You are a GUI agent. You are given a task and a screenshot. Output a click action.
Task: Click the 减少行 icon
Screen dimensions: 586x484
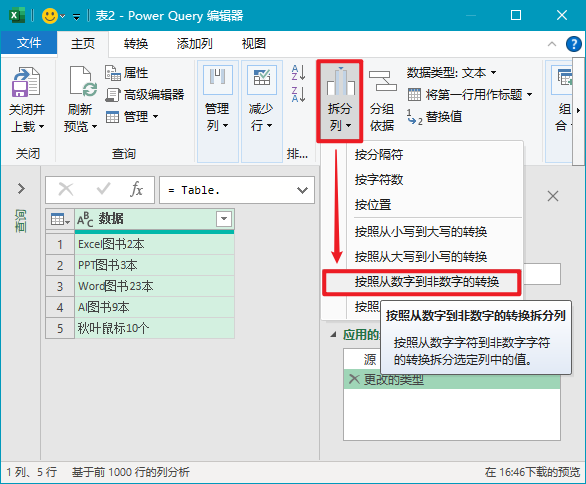(x=262, y=79)
